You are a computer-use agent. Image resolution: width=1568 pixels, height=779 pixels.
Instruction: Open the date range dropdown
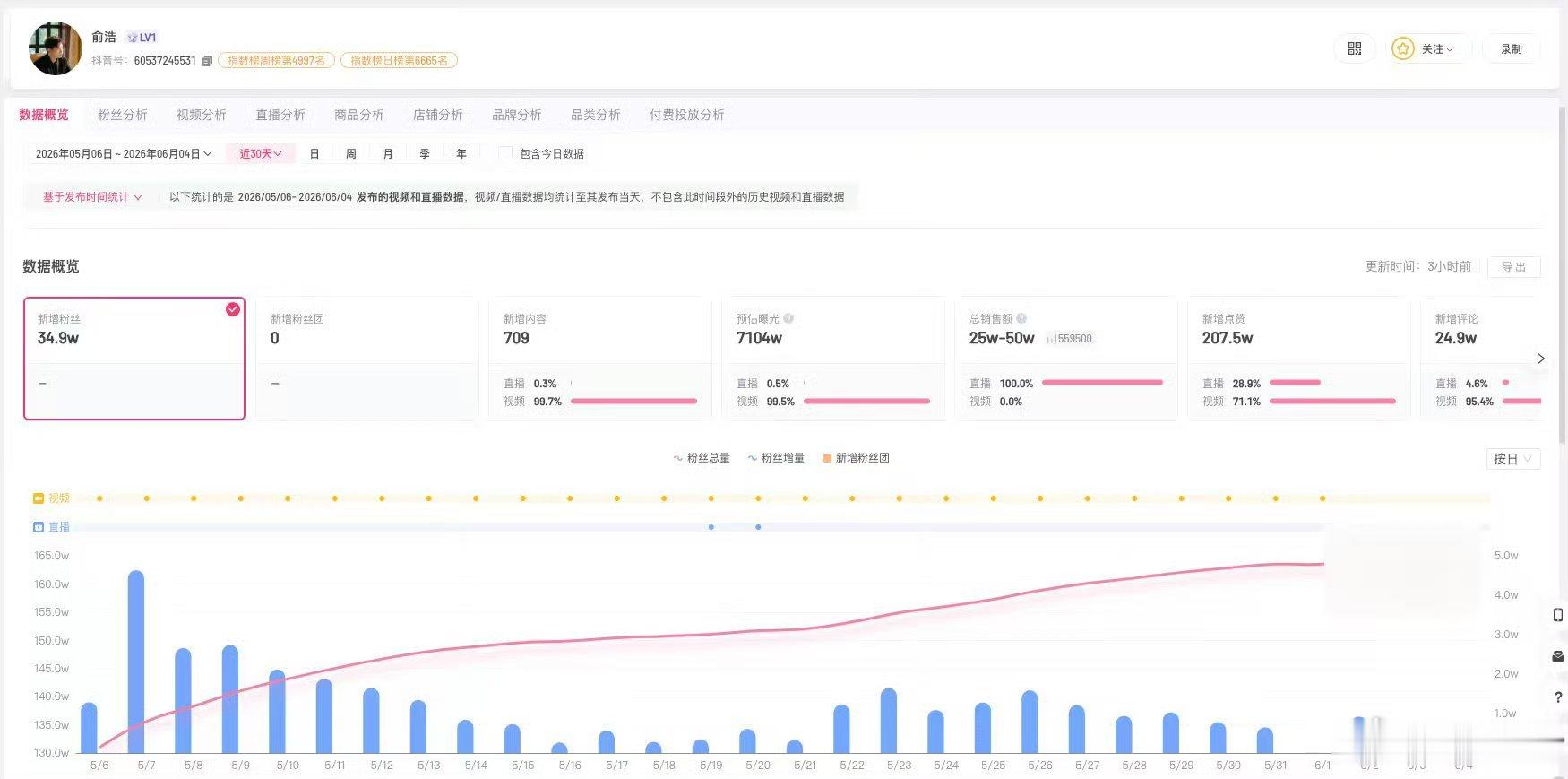[x=124, y=154]
